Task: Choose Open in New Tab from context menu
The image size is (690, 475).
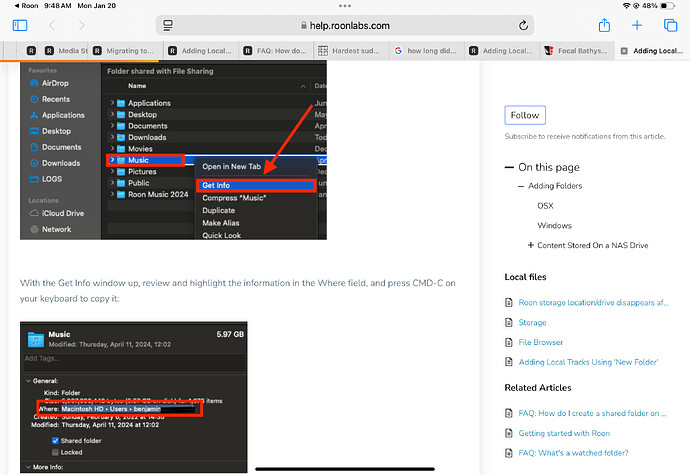Action: click(x=231, y=166)
